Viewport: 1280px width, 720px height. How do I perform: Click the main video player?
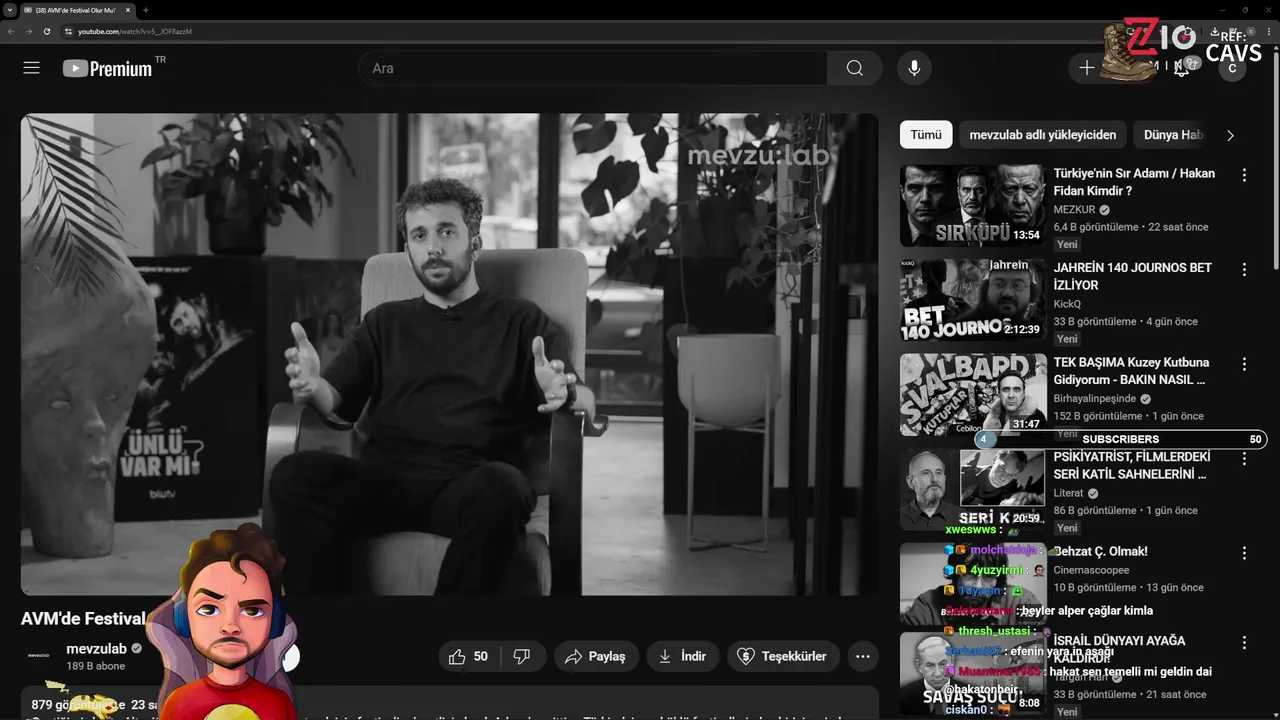tap(449, 354)
